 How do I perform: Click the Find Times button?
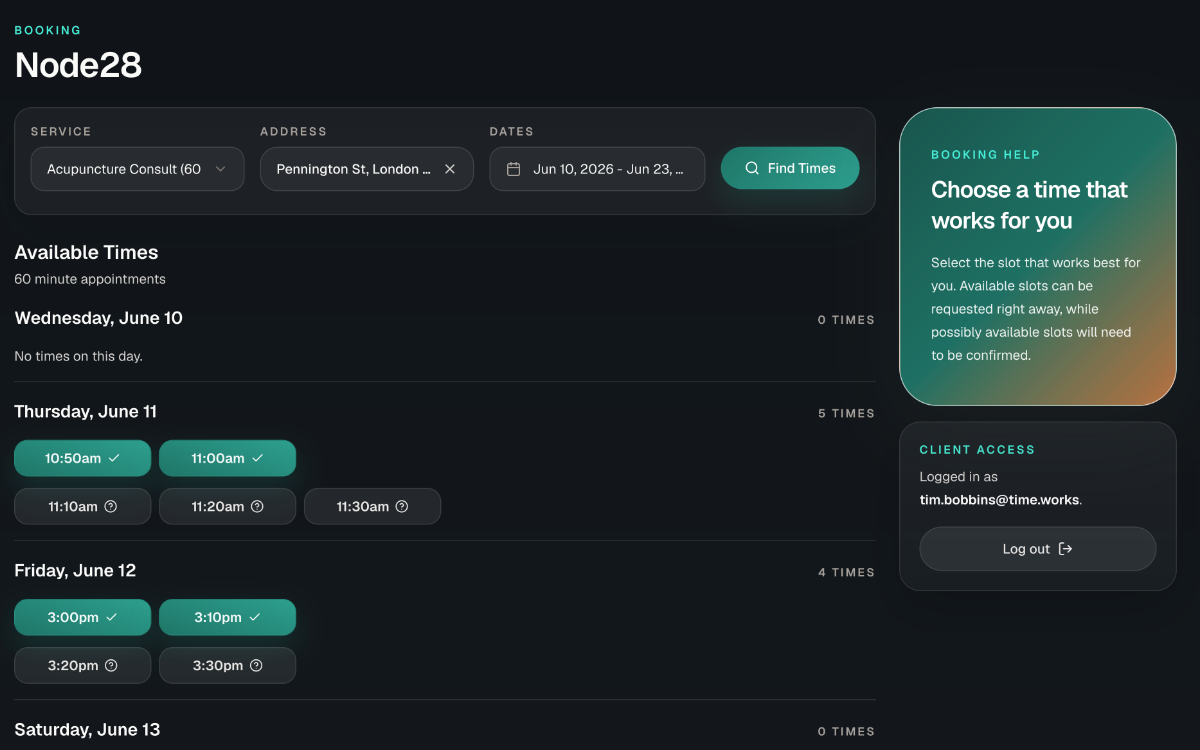[x=790, y=168]
